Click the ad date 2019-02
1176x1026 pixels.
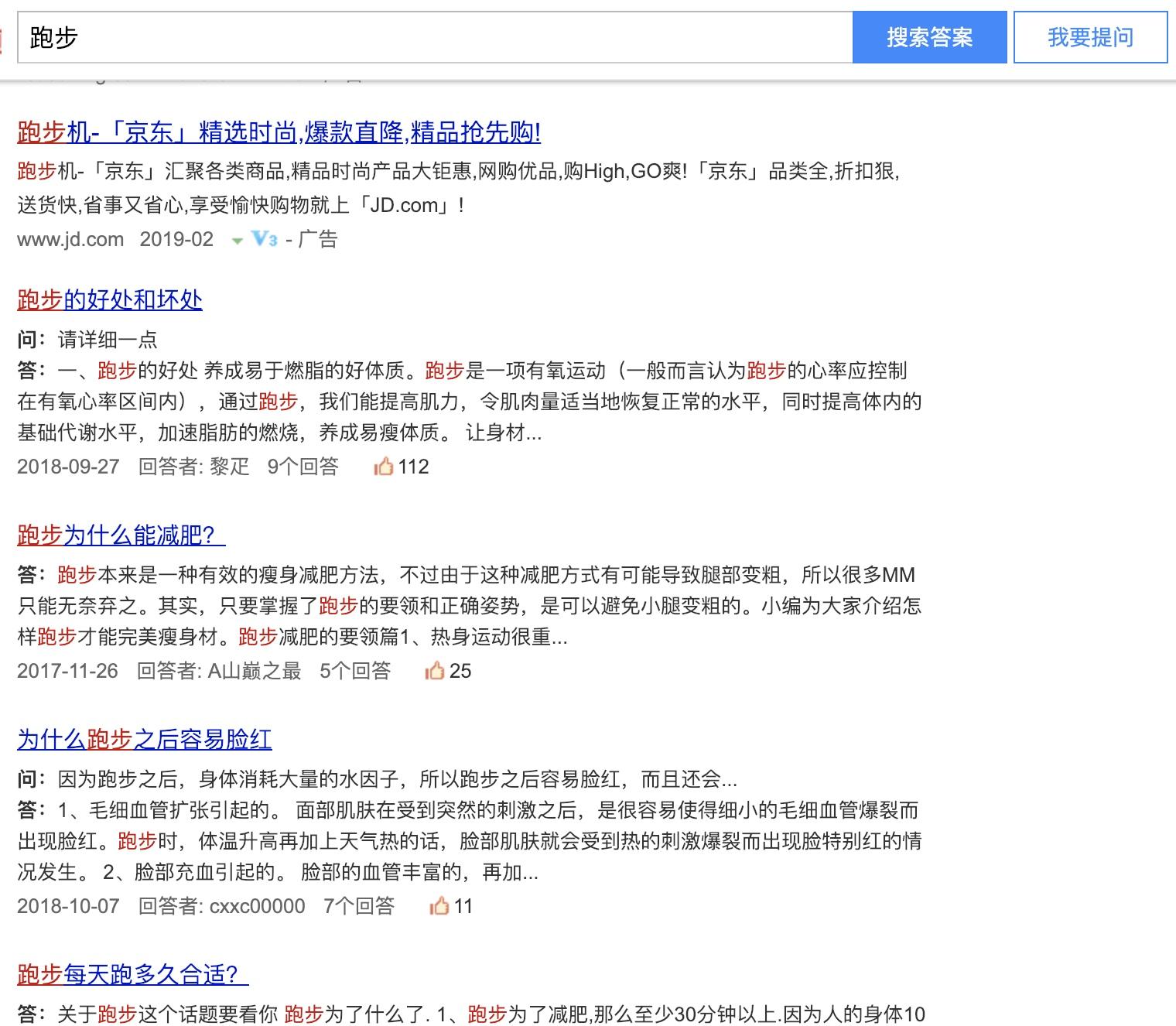(176, 239)
